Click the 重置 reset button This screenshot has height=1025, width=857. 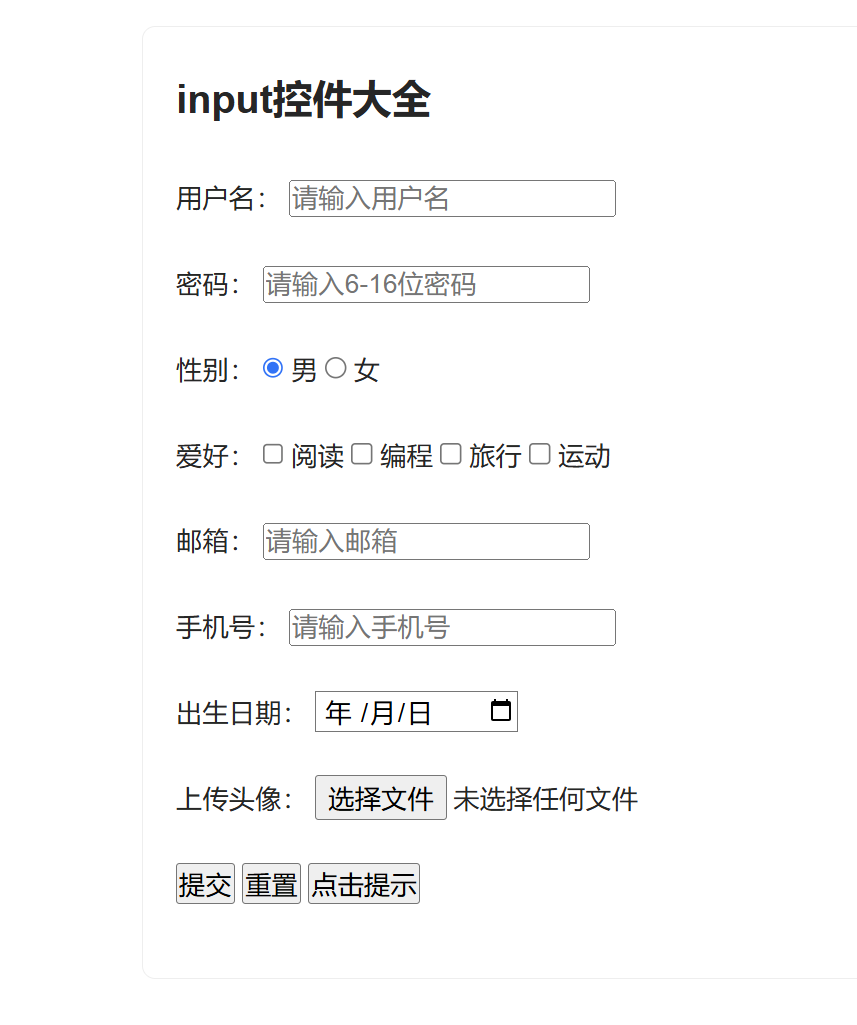pyautogui.click(x=271, y=884)
